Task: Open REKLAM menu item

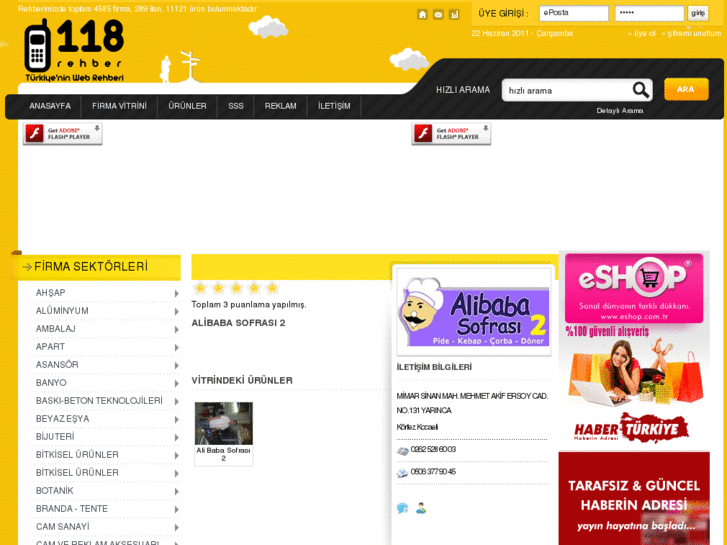Action: [x=281, y=106]
